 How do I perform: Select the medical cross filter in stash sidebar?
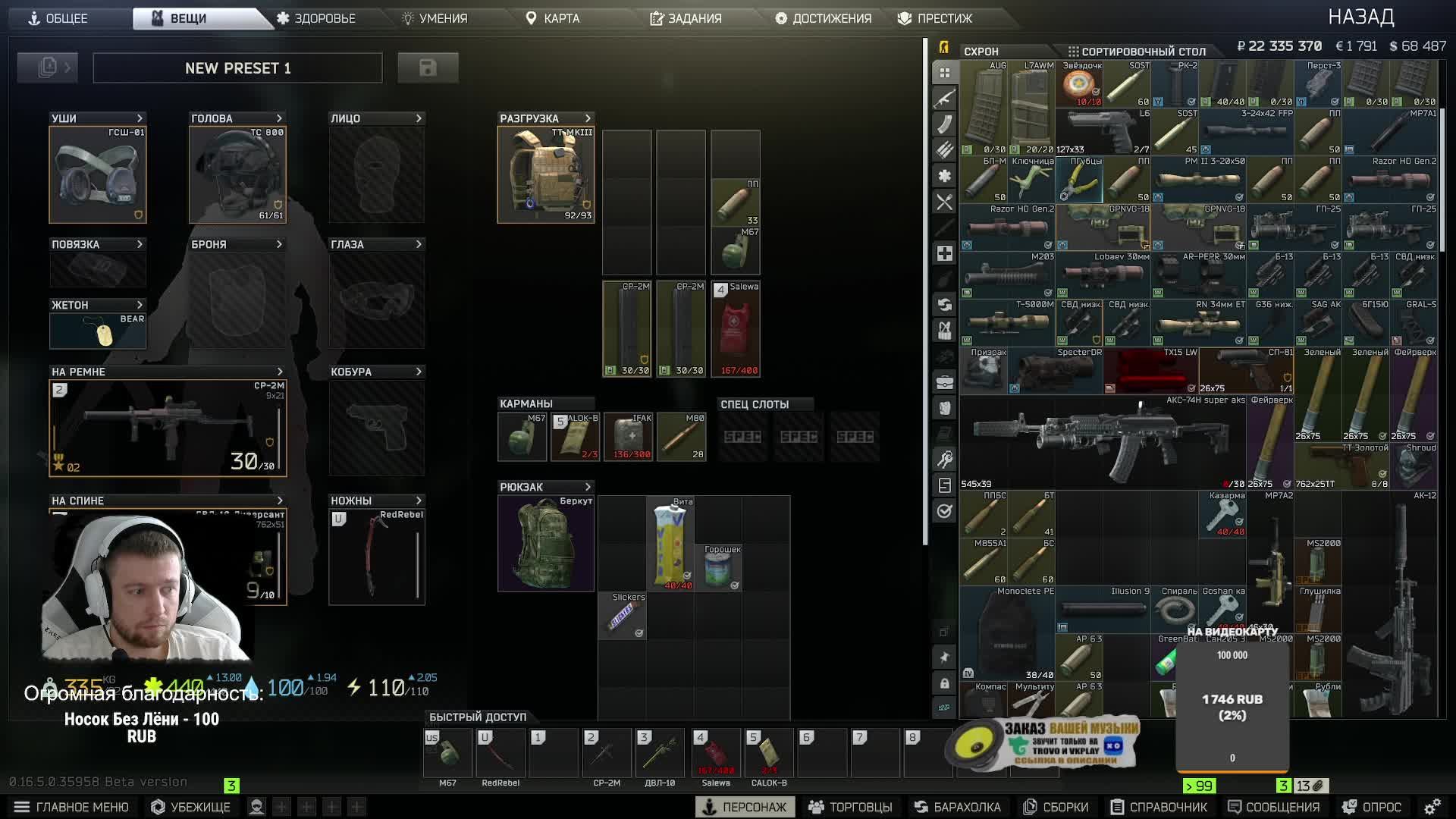pos(944,253)
